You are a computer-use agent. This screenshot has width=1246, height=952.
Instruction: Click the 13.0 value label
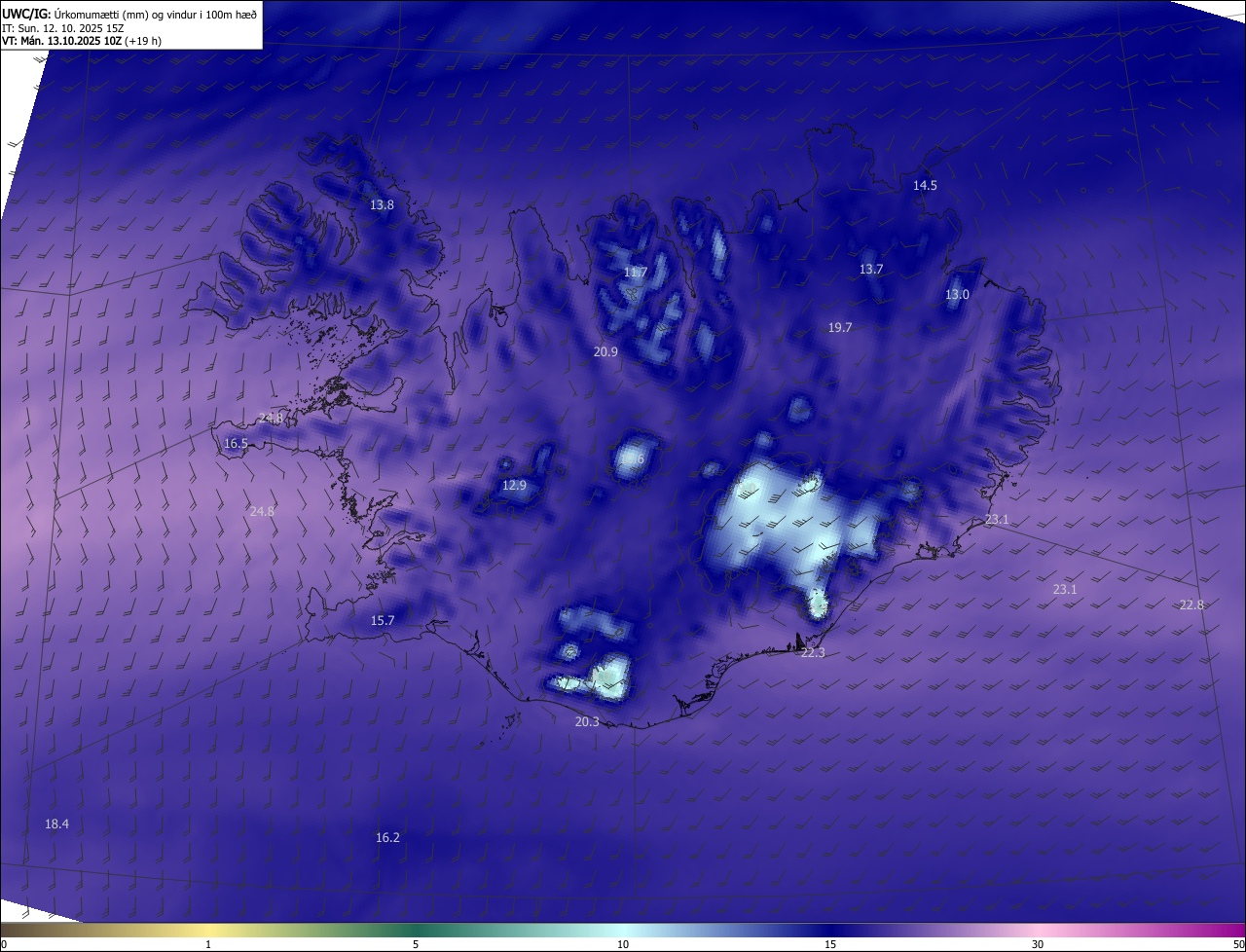(x=957, y=294)
